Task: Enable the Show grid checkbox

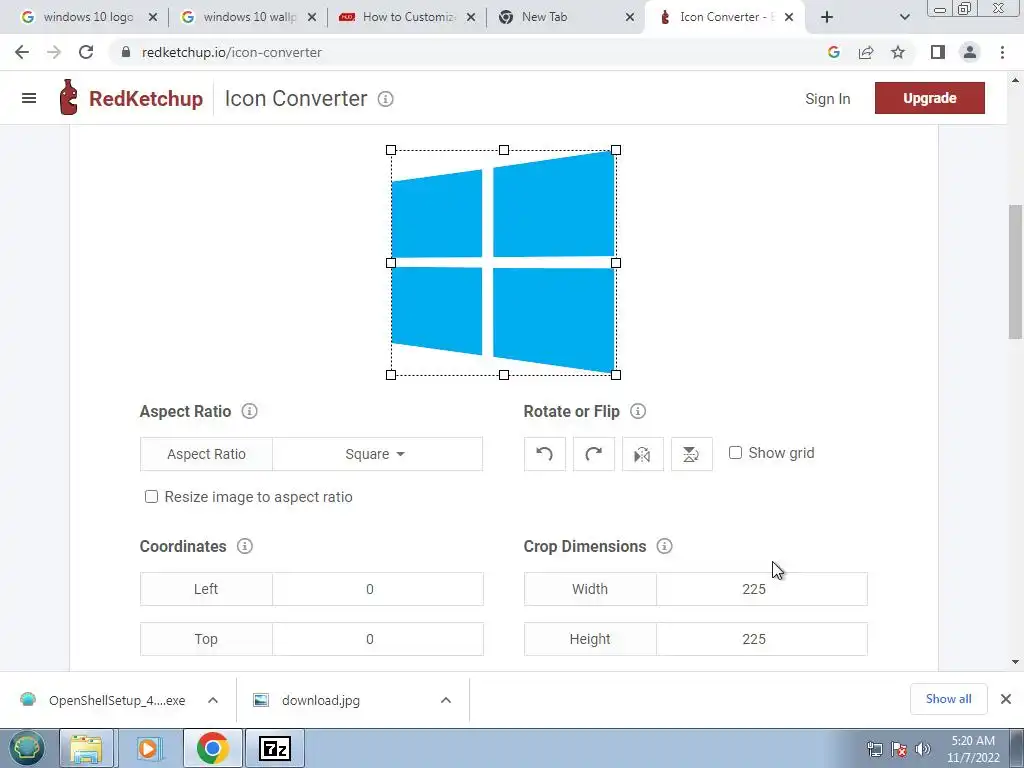Action: (735, 453)
